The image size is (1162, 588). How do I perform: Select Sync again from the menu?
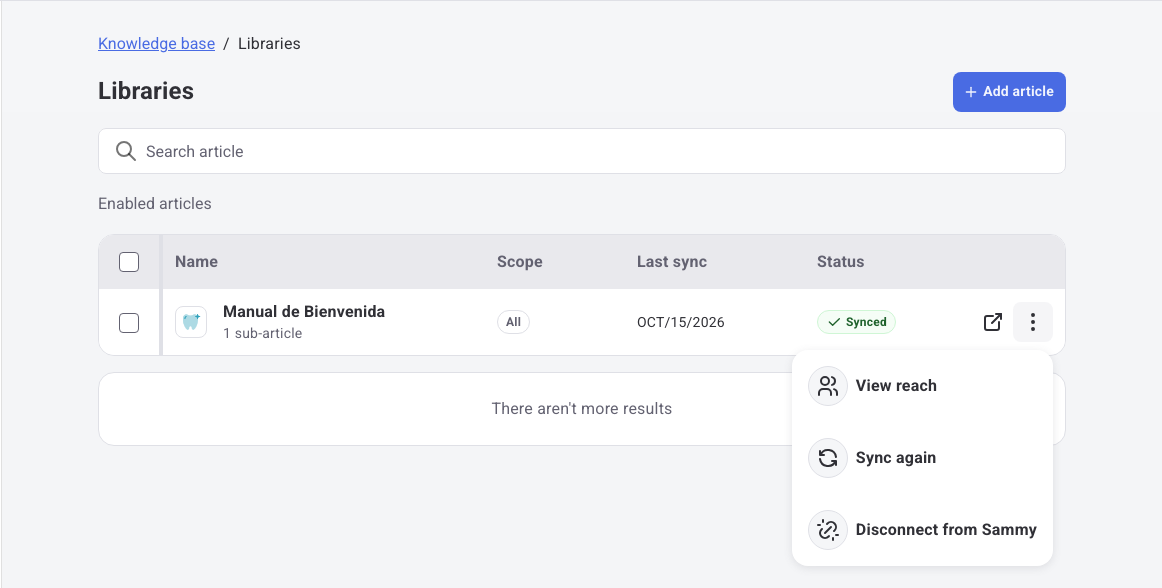pos(922,457)
